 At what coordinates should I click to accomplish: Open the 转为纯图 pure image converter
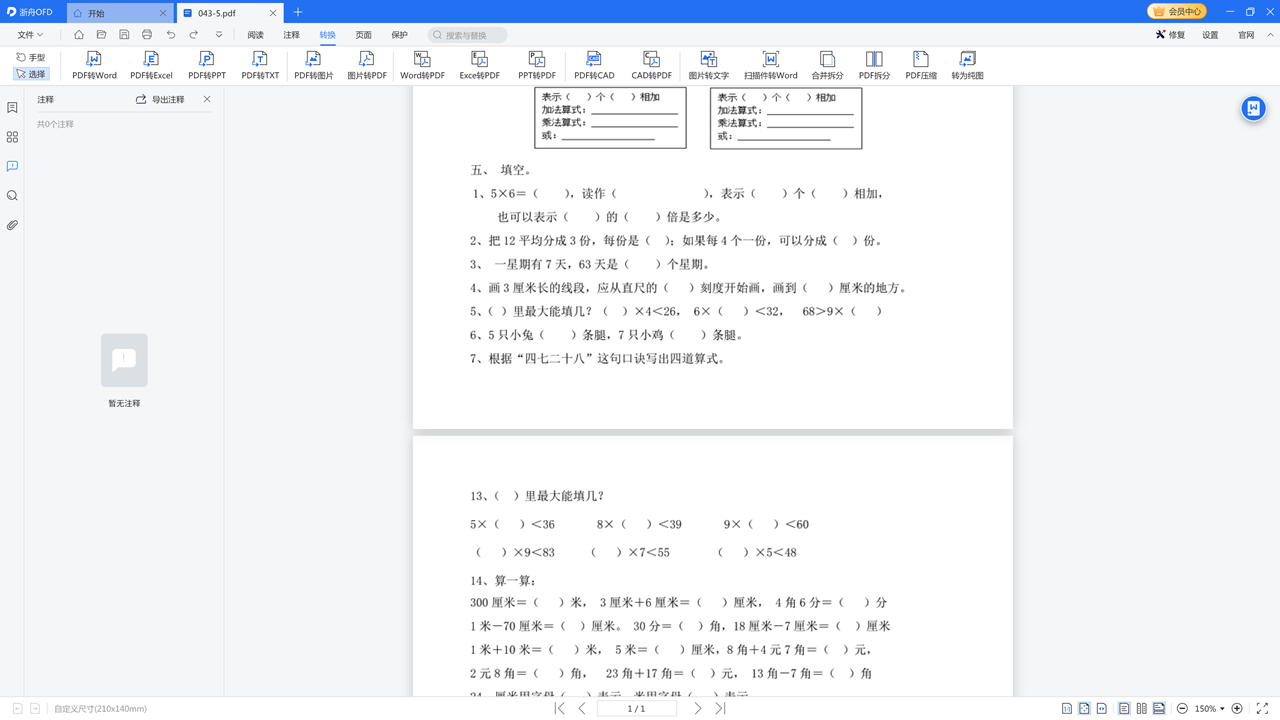[x=966, y=65]
